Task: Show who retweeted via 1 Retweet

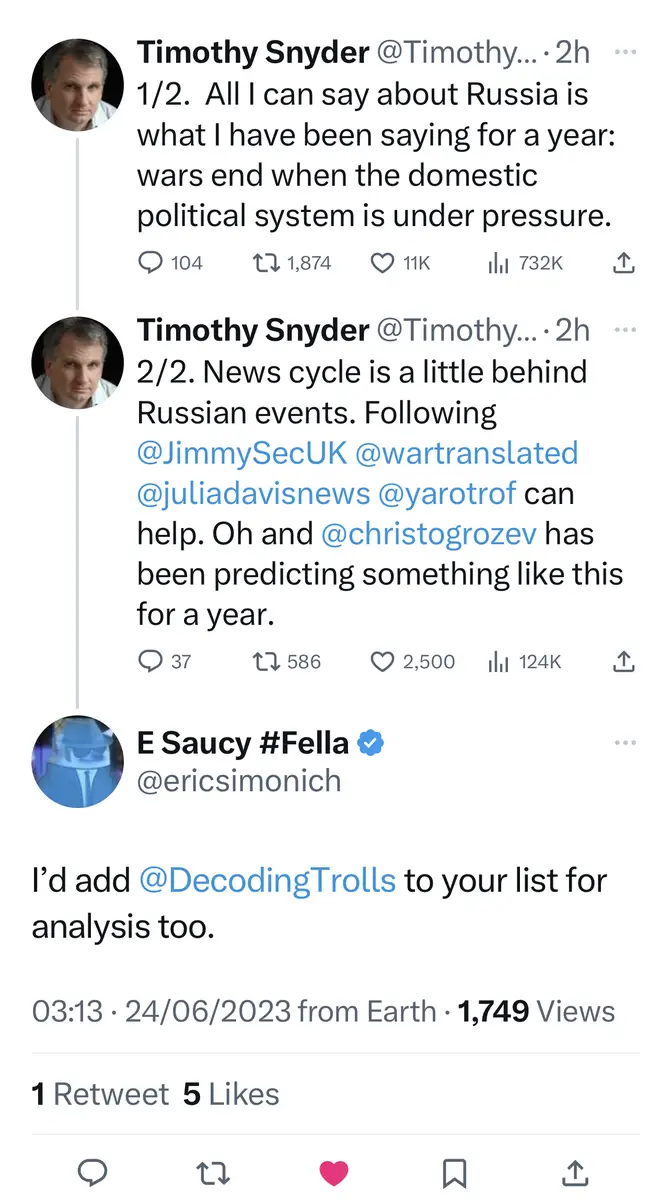Action: pos(100,1094)
